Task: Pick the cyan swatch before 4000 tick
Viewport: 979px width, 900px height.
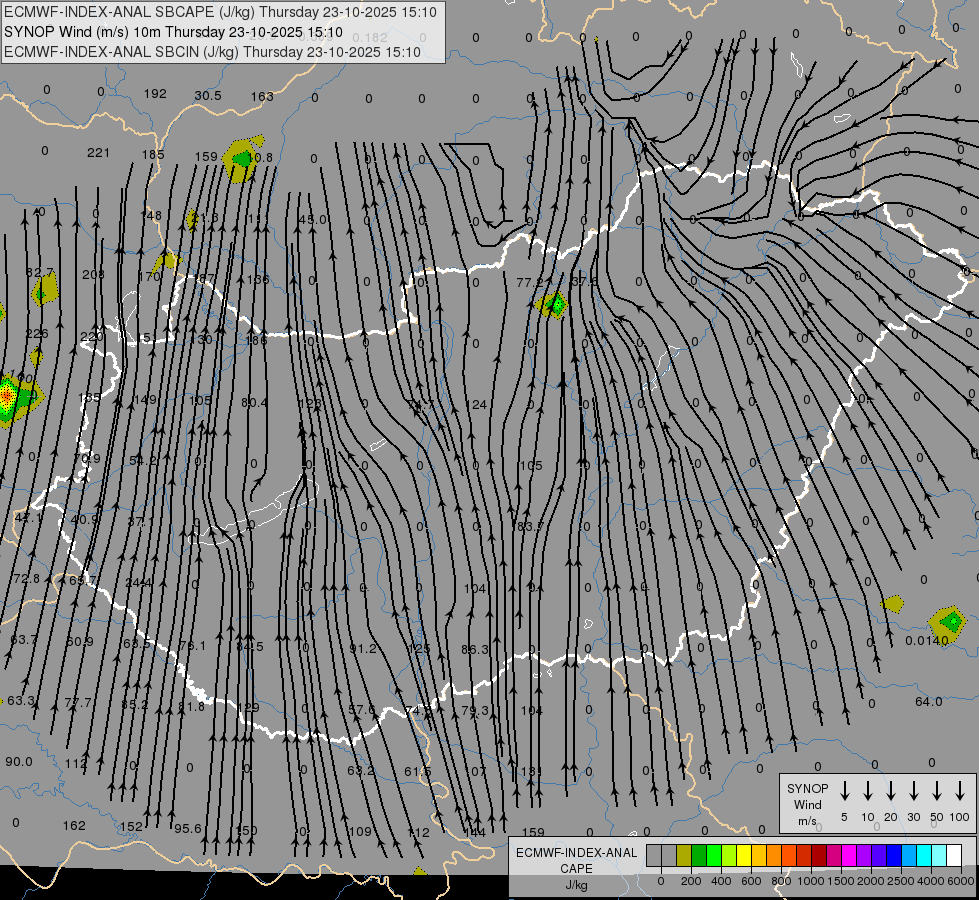Action: coord(923,856)
